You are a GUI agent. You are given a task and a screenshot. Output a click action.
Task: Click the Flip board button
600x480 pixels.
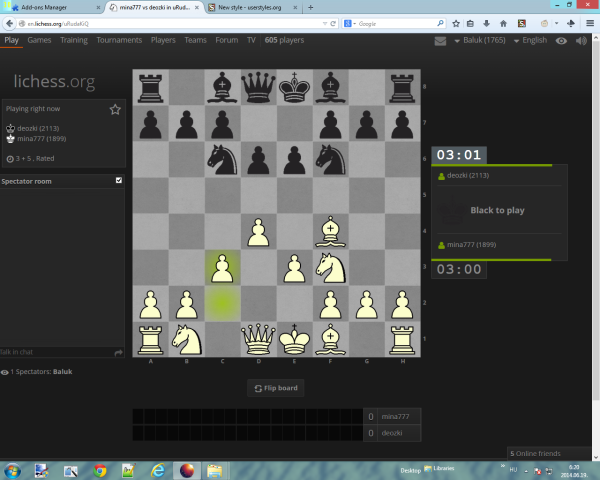(276, 388)
